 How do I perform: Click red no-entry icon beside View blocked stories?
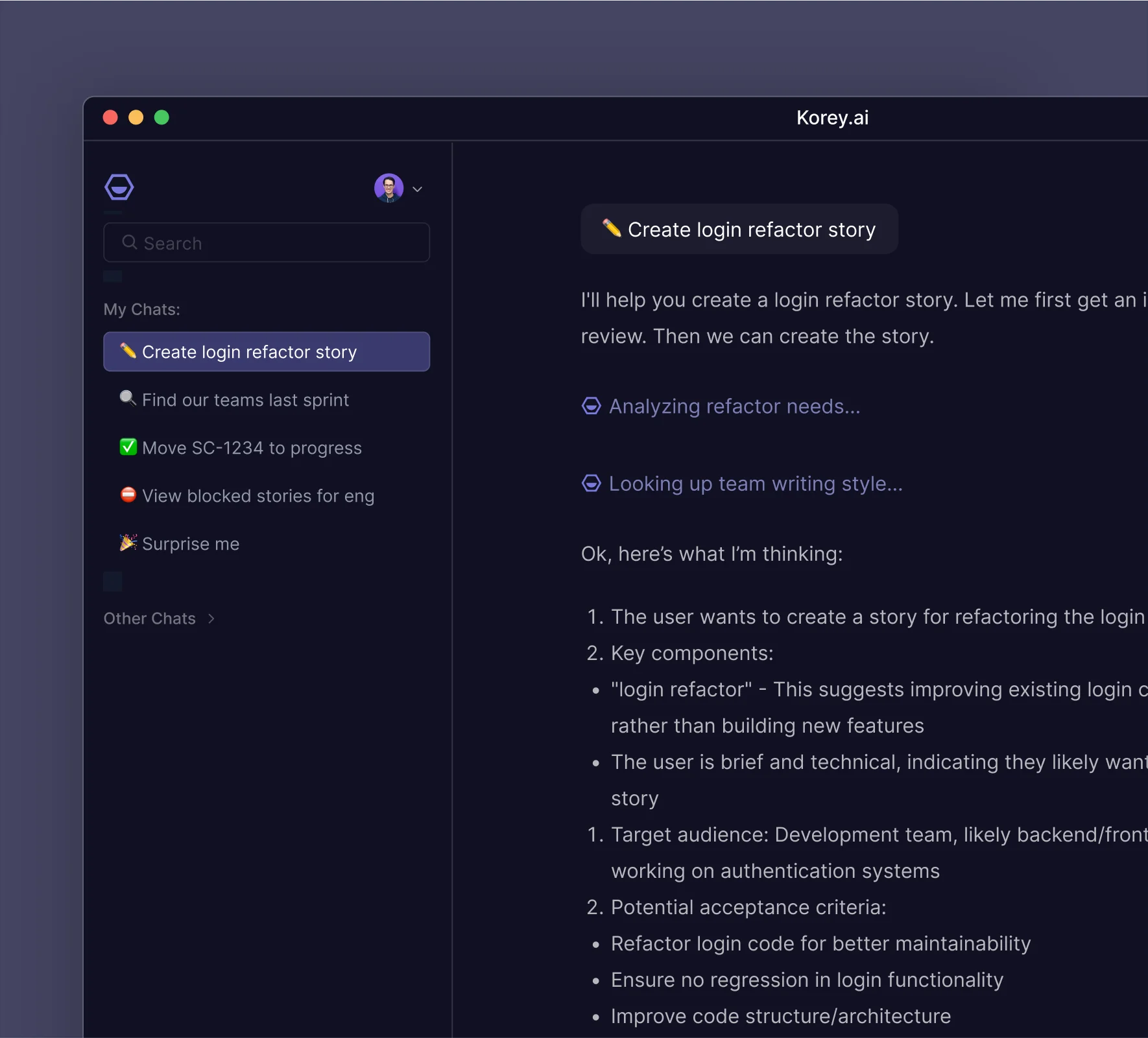[x=128, y=495]
